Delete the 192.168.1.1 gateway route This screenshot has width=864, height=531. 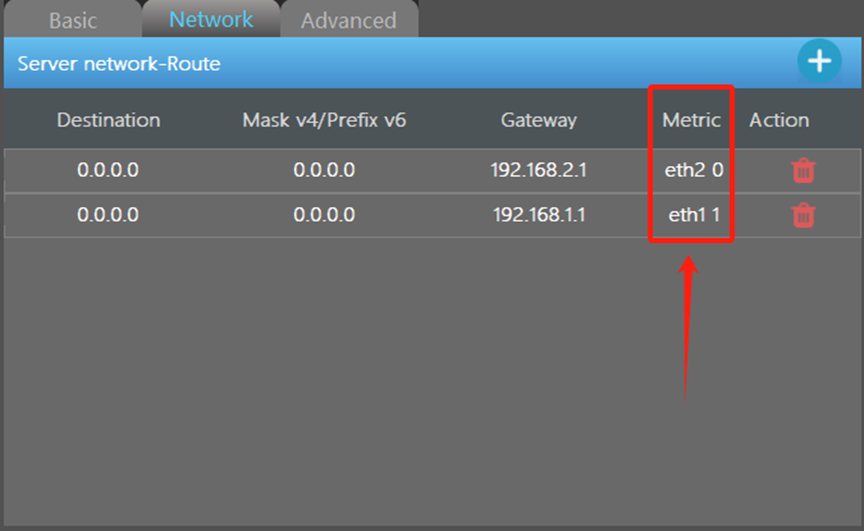click(x=803, y=215)
